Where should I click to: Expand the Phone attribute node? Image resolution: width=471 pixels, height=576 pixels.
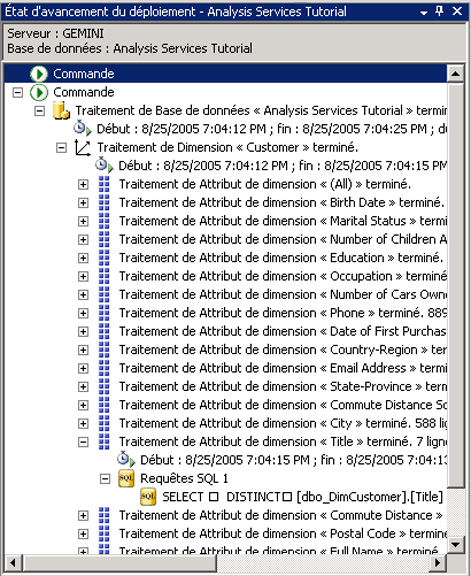(83, 313)
